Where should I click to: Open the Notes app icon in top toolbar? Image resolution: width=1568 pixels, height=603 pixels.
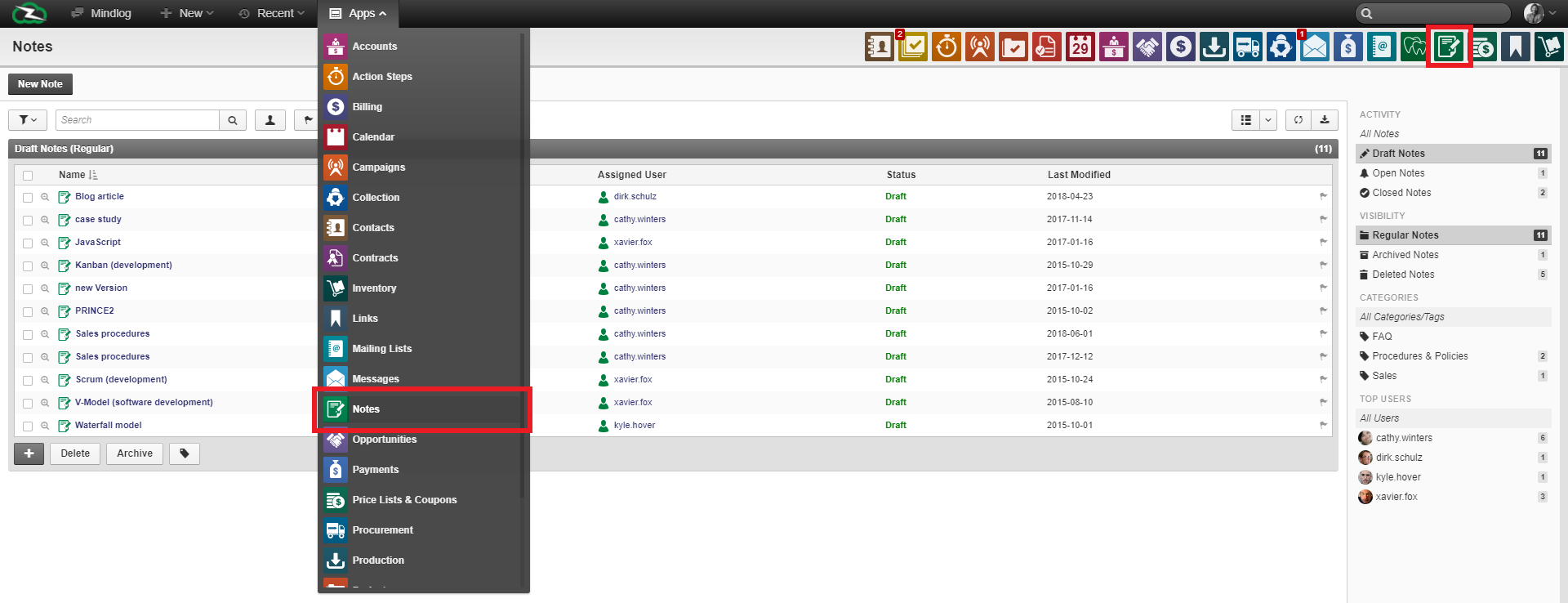[1449, 47]
